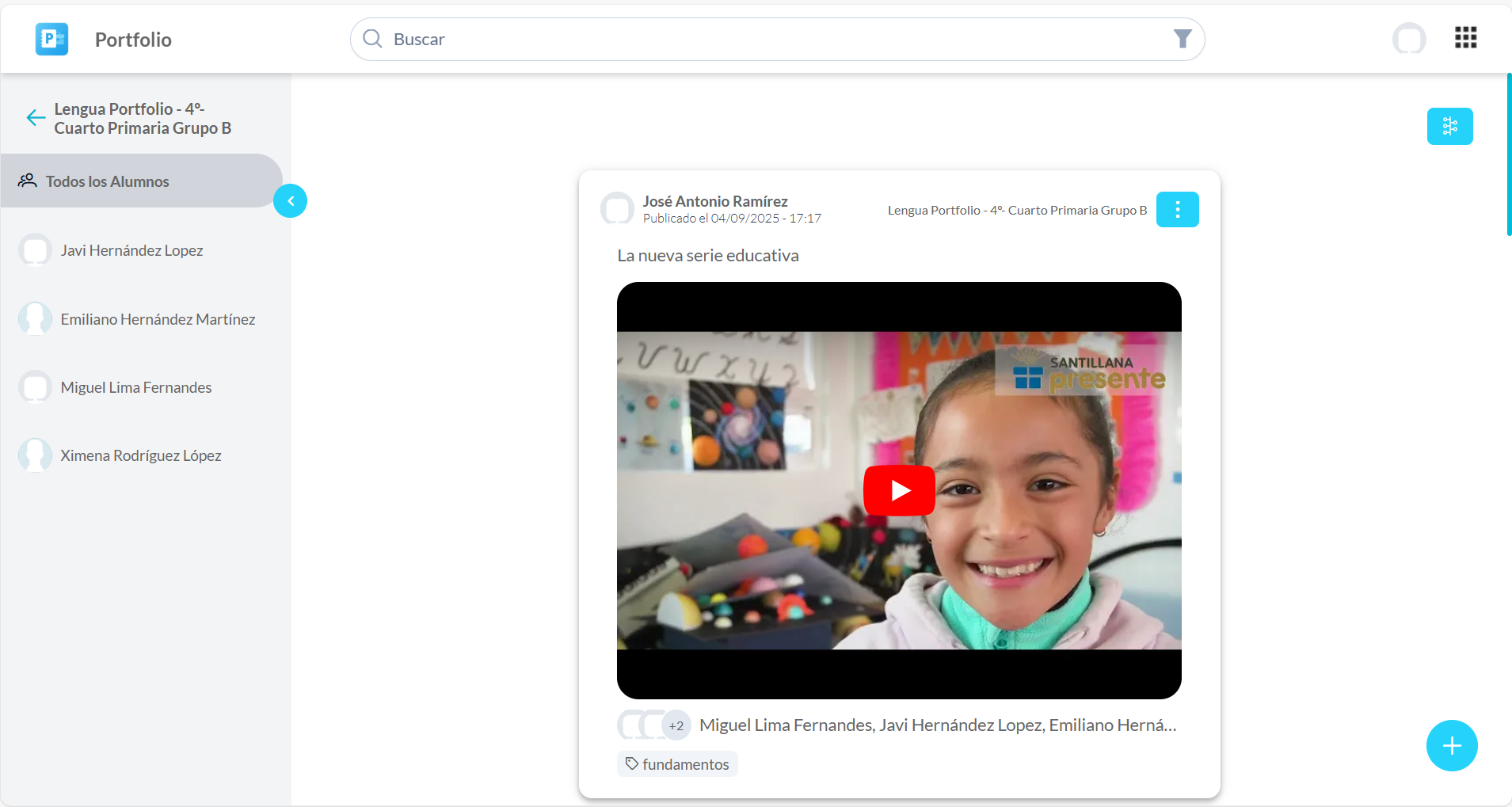Select student Emiliano Hernández Martínez

158,319
